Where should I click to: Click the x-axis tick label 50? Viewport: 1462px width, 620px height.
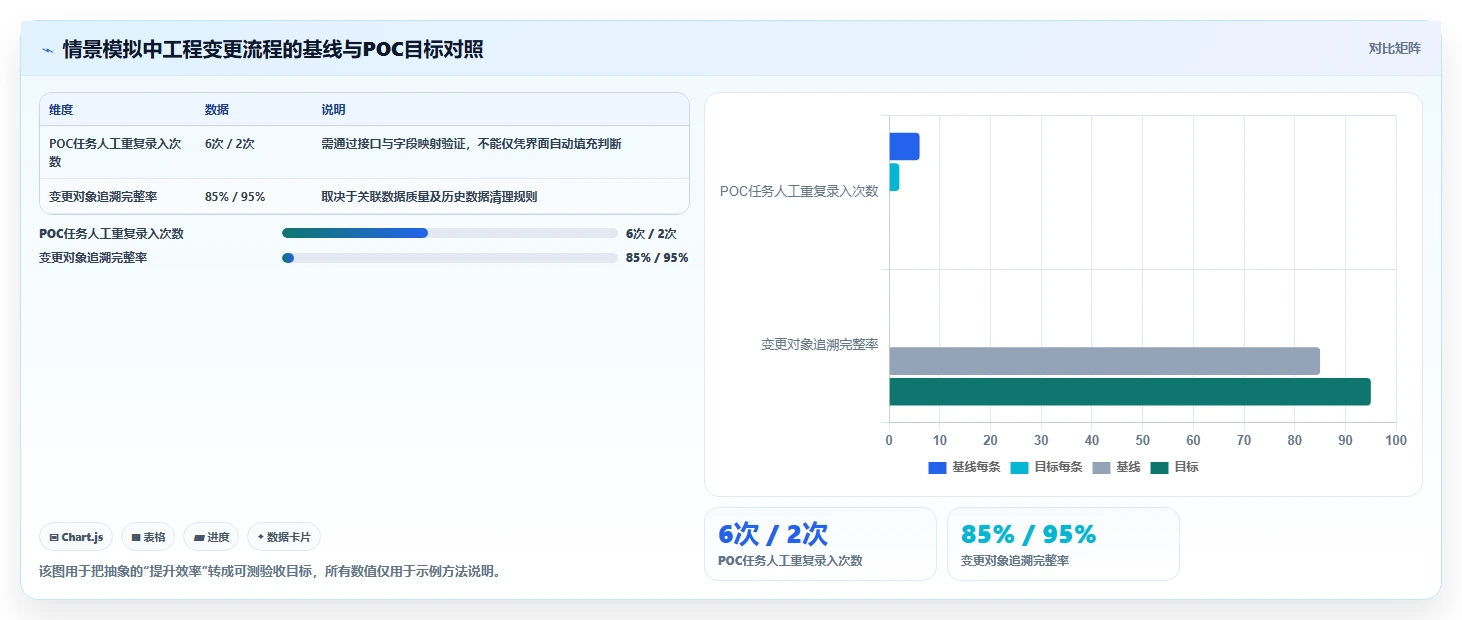coord(1143,440)
